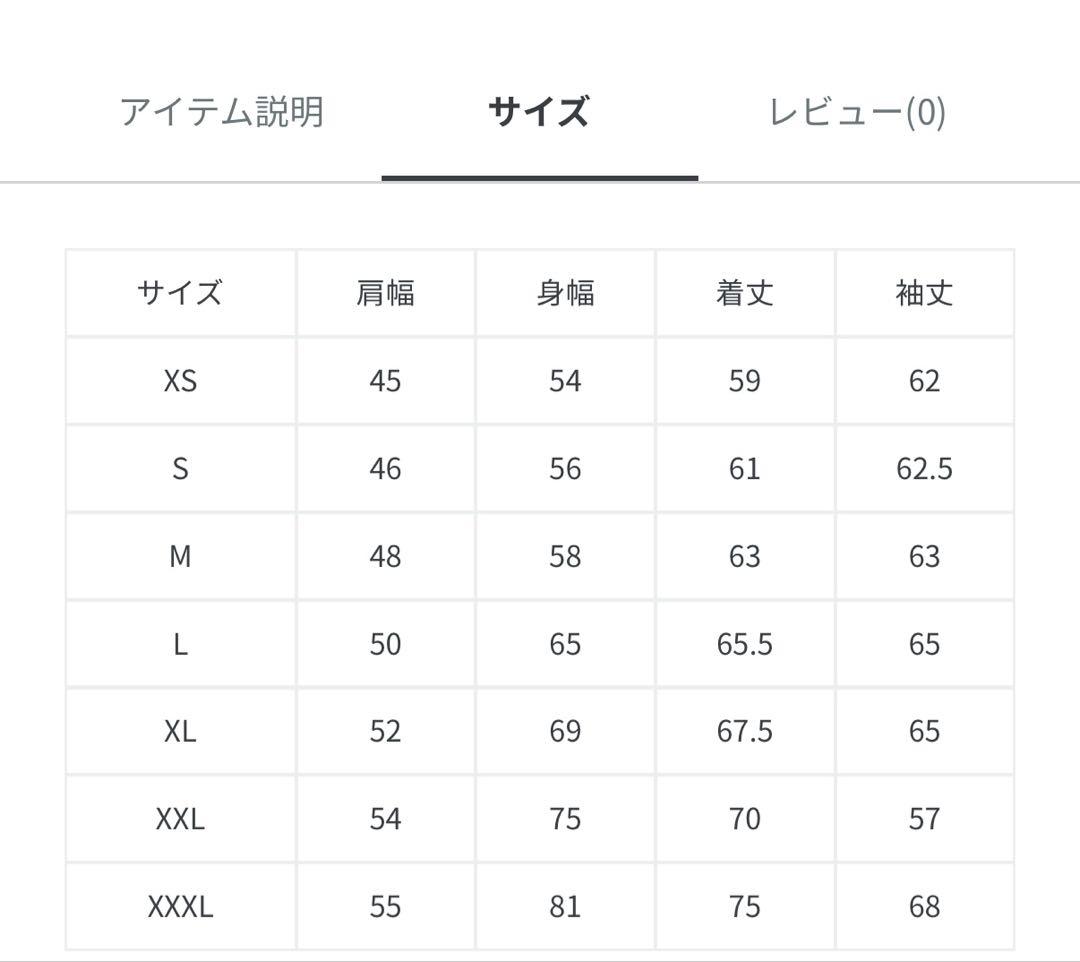Image resolution: width=1080 pixels, height=962 pixels.
Task: Select the XXL size row label
Action: click(179, 819)
